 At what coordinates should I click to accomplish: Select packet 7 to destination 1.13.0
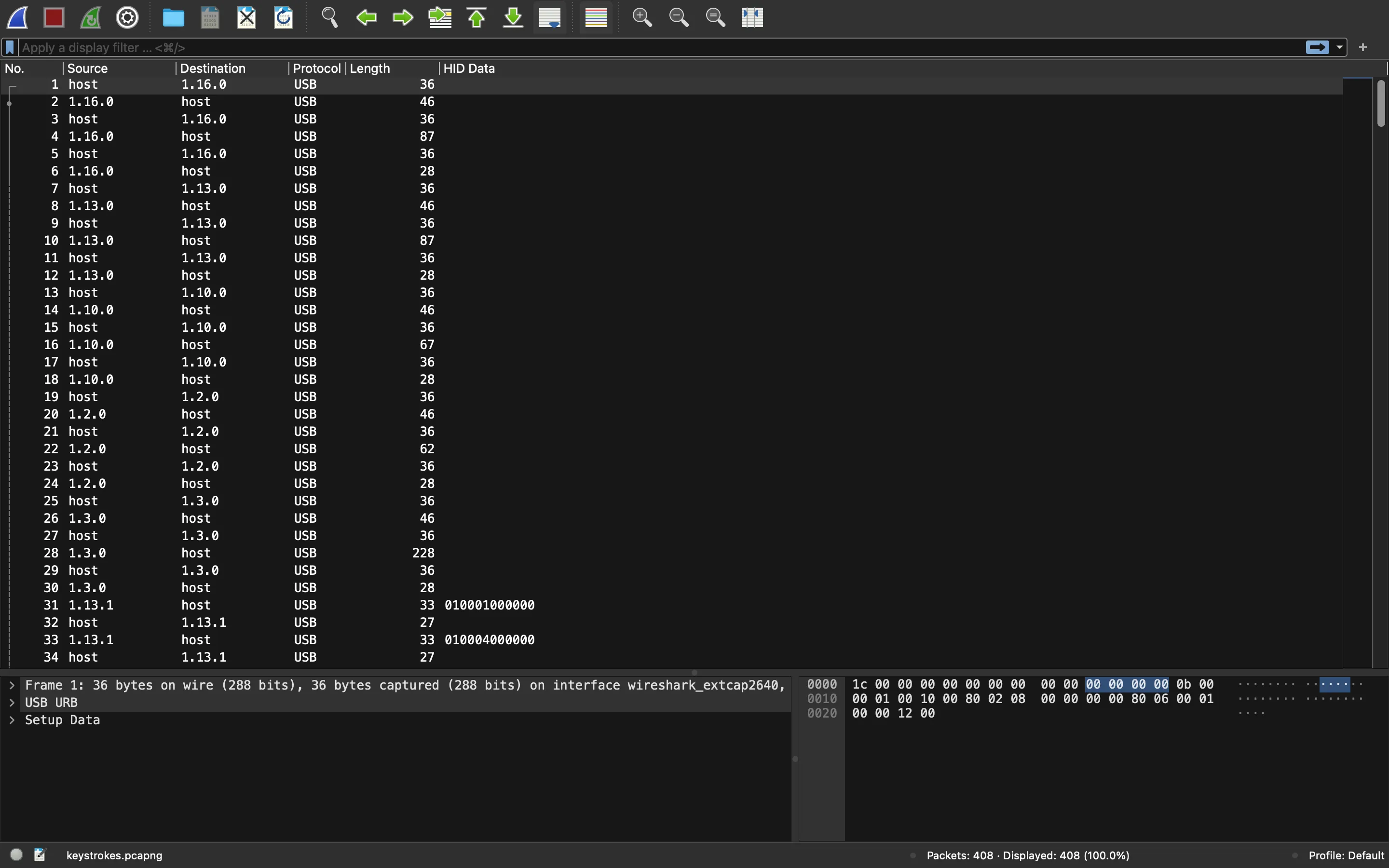click(671, 189)
